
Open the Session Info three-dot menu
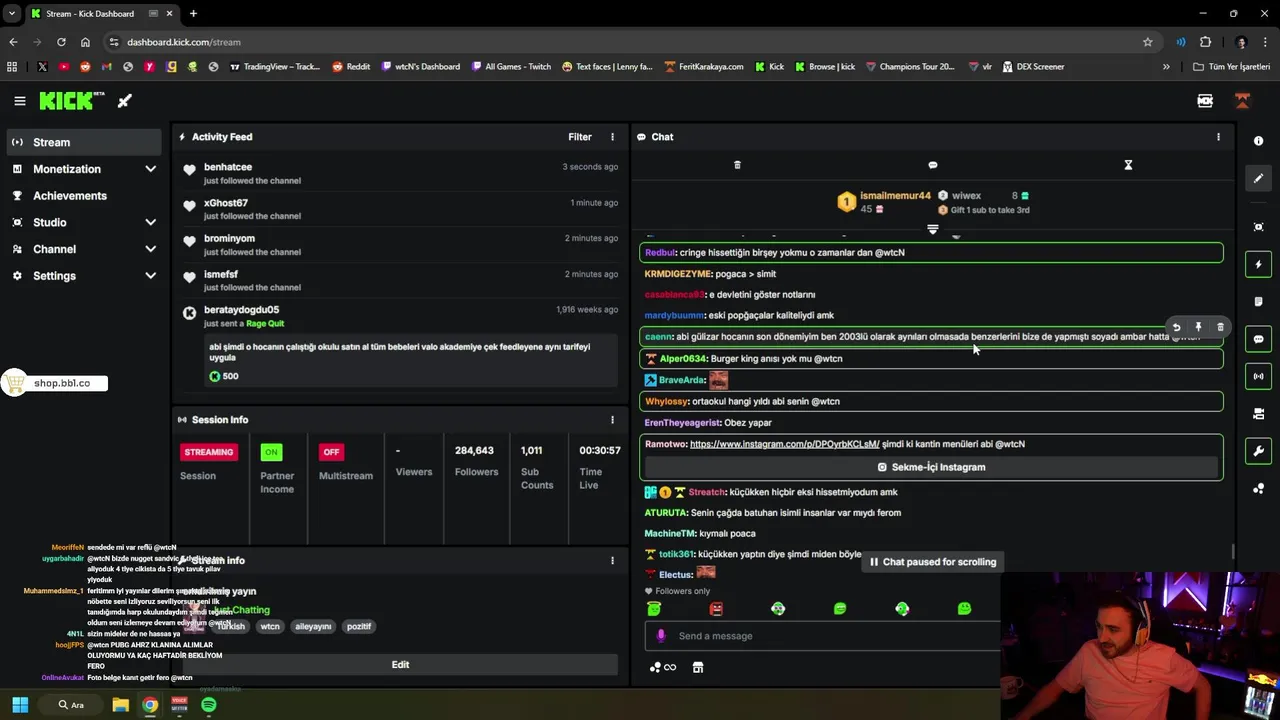pos(612,420)
